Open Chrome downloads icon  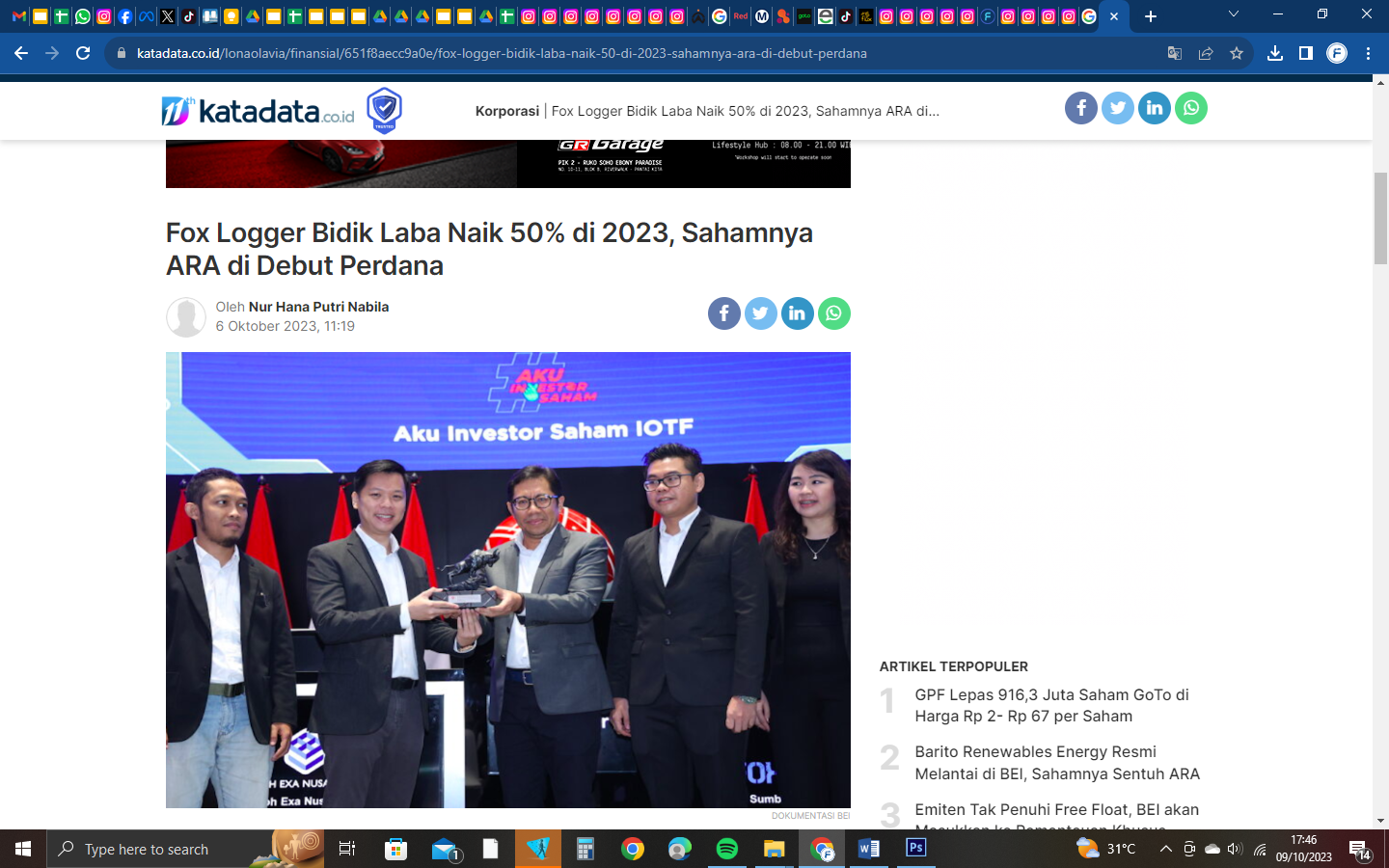point(1274,54)
